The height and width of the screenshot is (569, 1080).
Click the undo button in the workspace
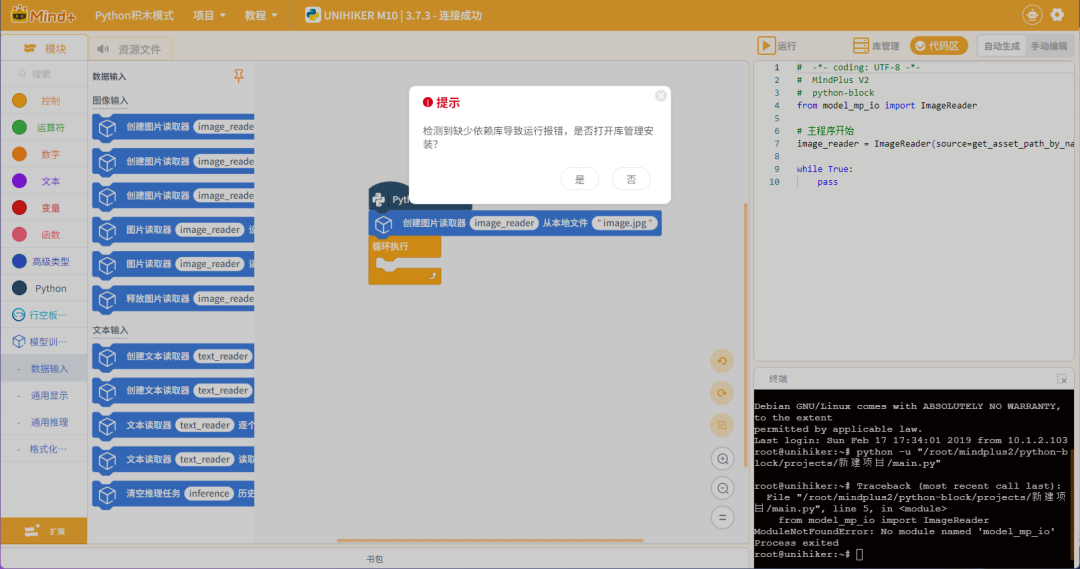722,361
